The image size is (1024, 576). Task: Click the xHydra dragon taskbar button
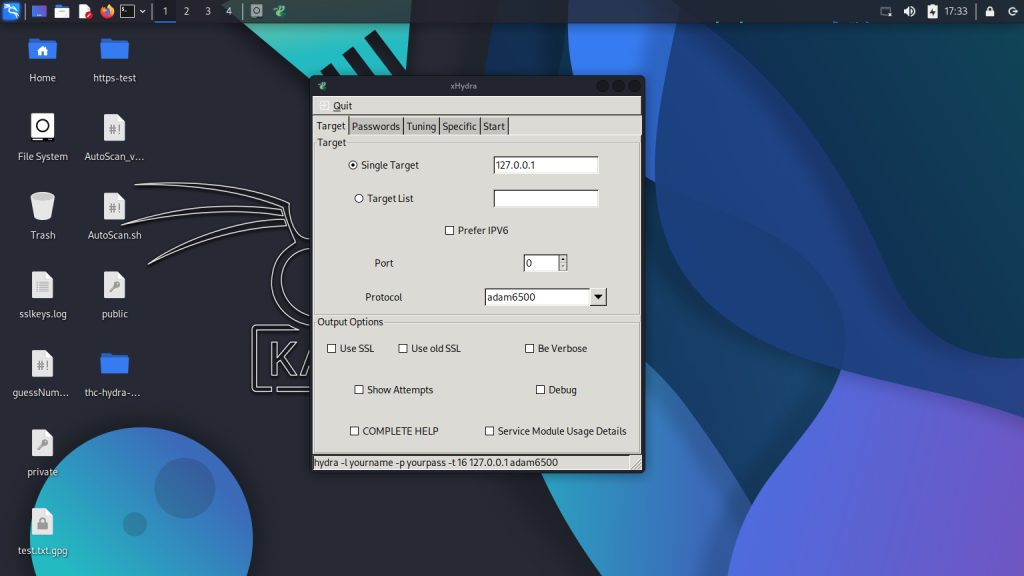click(x=280, y=11)
